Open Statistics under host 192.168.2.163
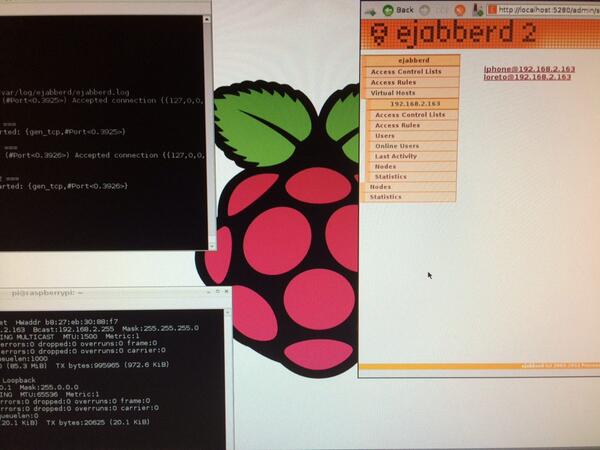600x450 pixels. pos(391,176)
